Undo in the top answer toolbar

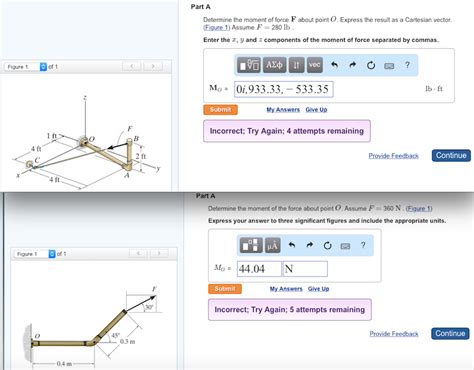click(334, 65)
